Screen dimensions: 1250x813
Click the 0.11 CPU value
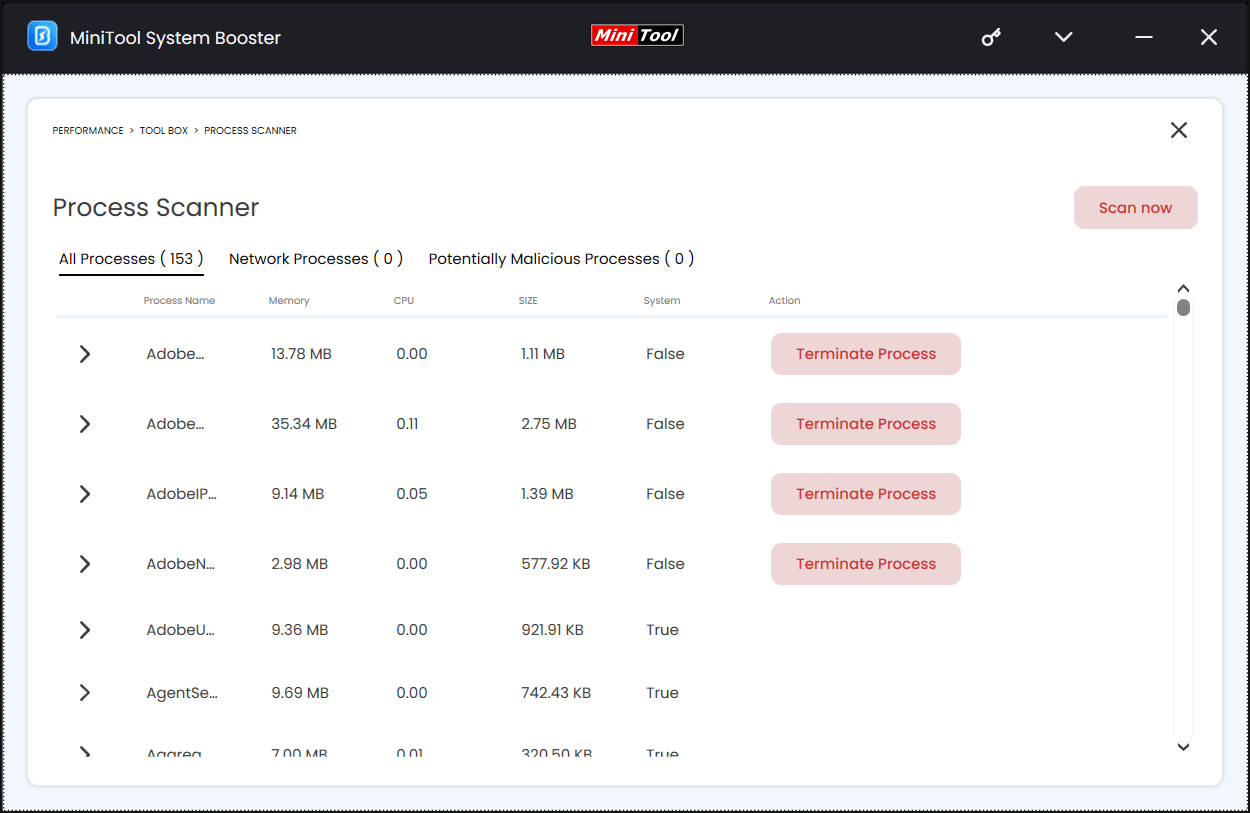[x=407, y=424]
